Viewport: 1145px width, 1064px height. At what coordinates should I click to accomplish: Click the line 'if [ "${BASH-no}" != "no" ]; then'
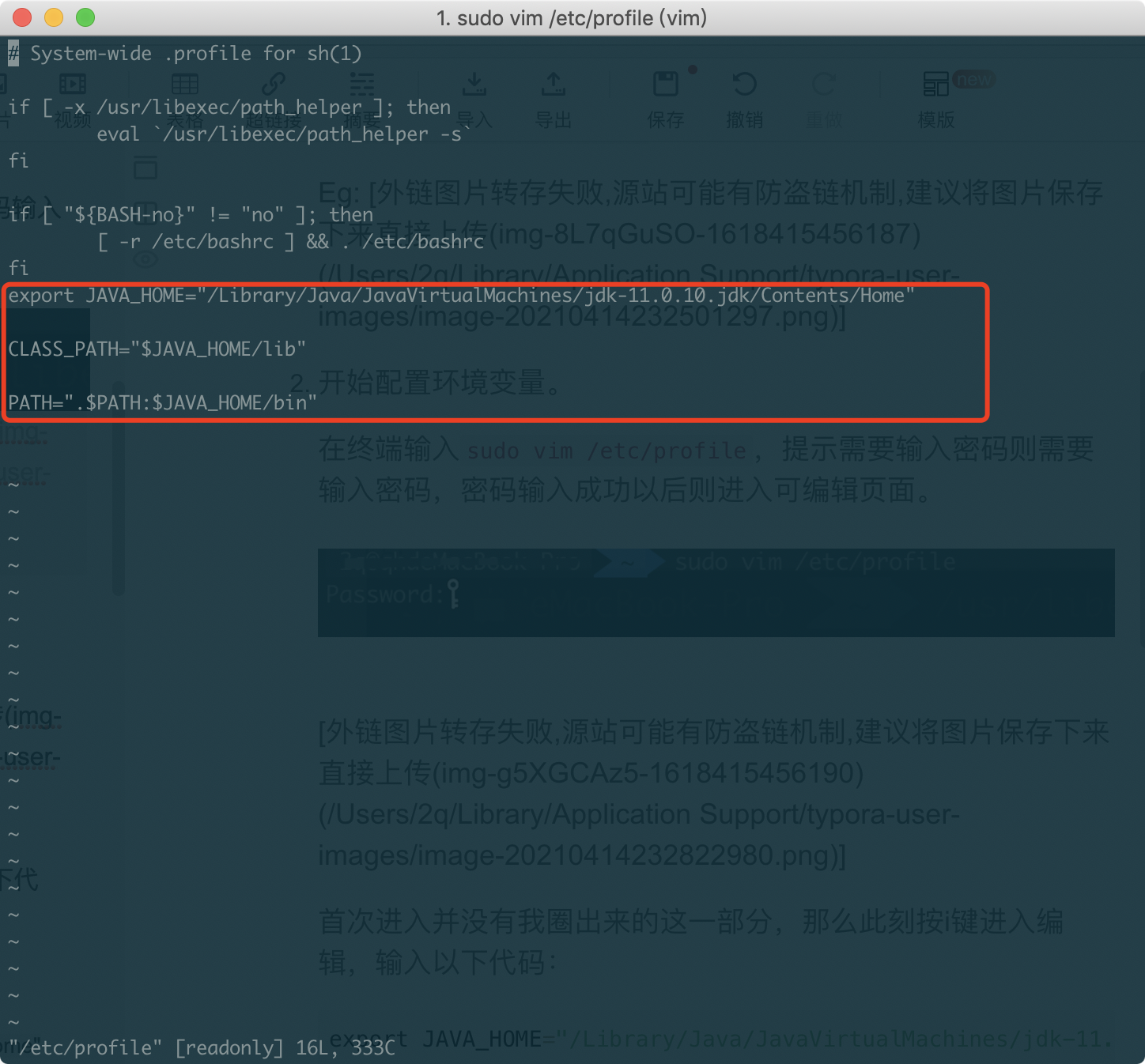[x=191, y=215]
